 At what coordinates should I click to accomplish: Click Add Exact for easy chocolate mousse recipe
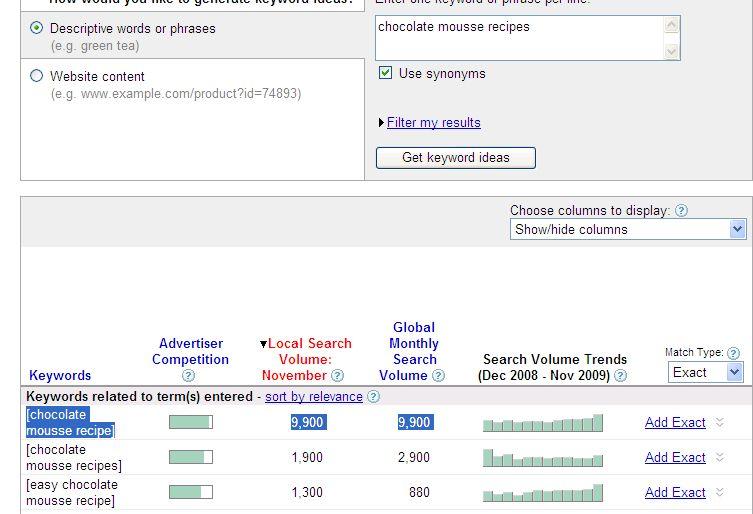click(675, 493)
